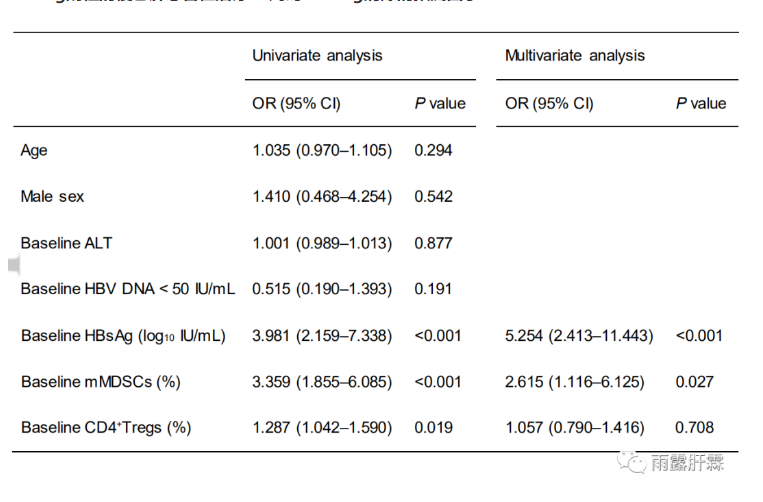Click the 雨露肝霖 watermark text
The height and width of the screenshot is (502, 763).
687,462
